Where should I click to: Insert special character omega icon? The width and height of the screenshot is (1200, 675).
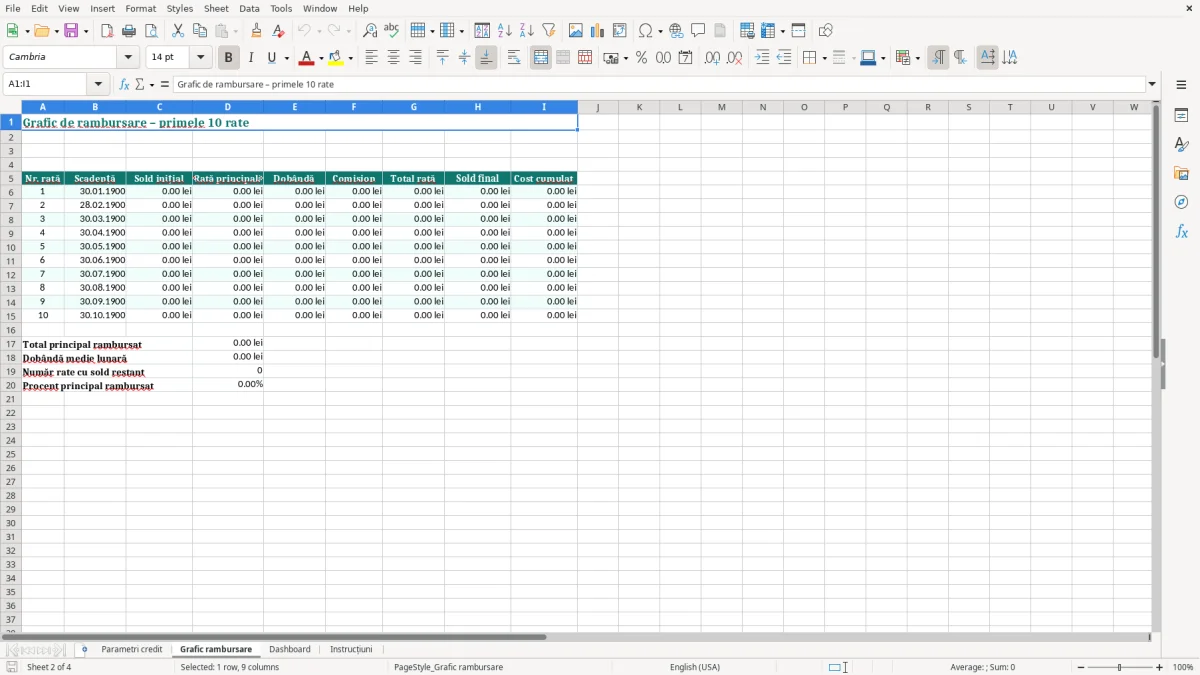point(645,31)
